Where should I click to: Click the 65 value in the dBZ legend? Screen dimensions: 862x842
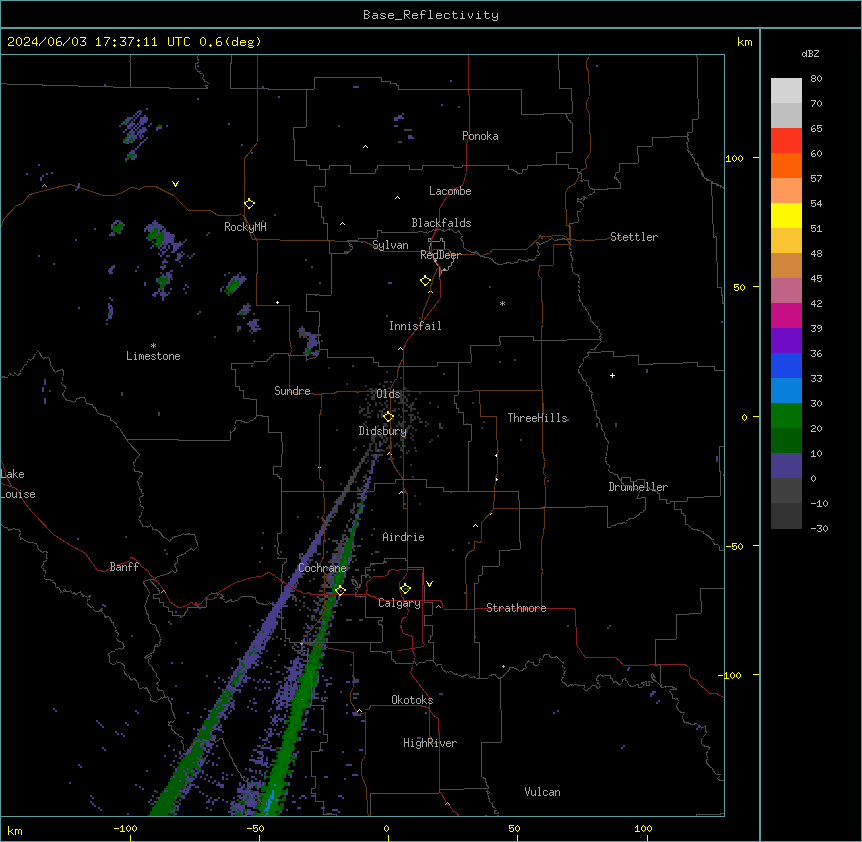[816, 129]
